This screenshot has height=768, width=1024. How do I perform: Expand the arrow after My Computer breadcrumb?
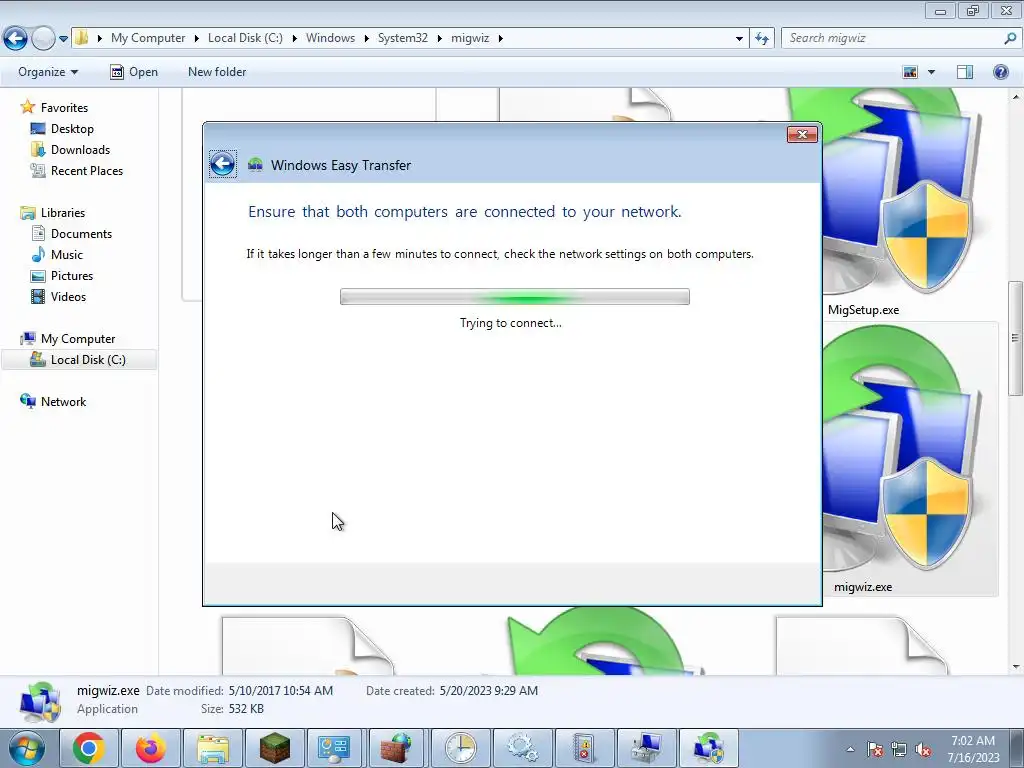[197, 38]
